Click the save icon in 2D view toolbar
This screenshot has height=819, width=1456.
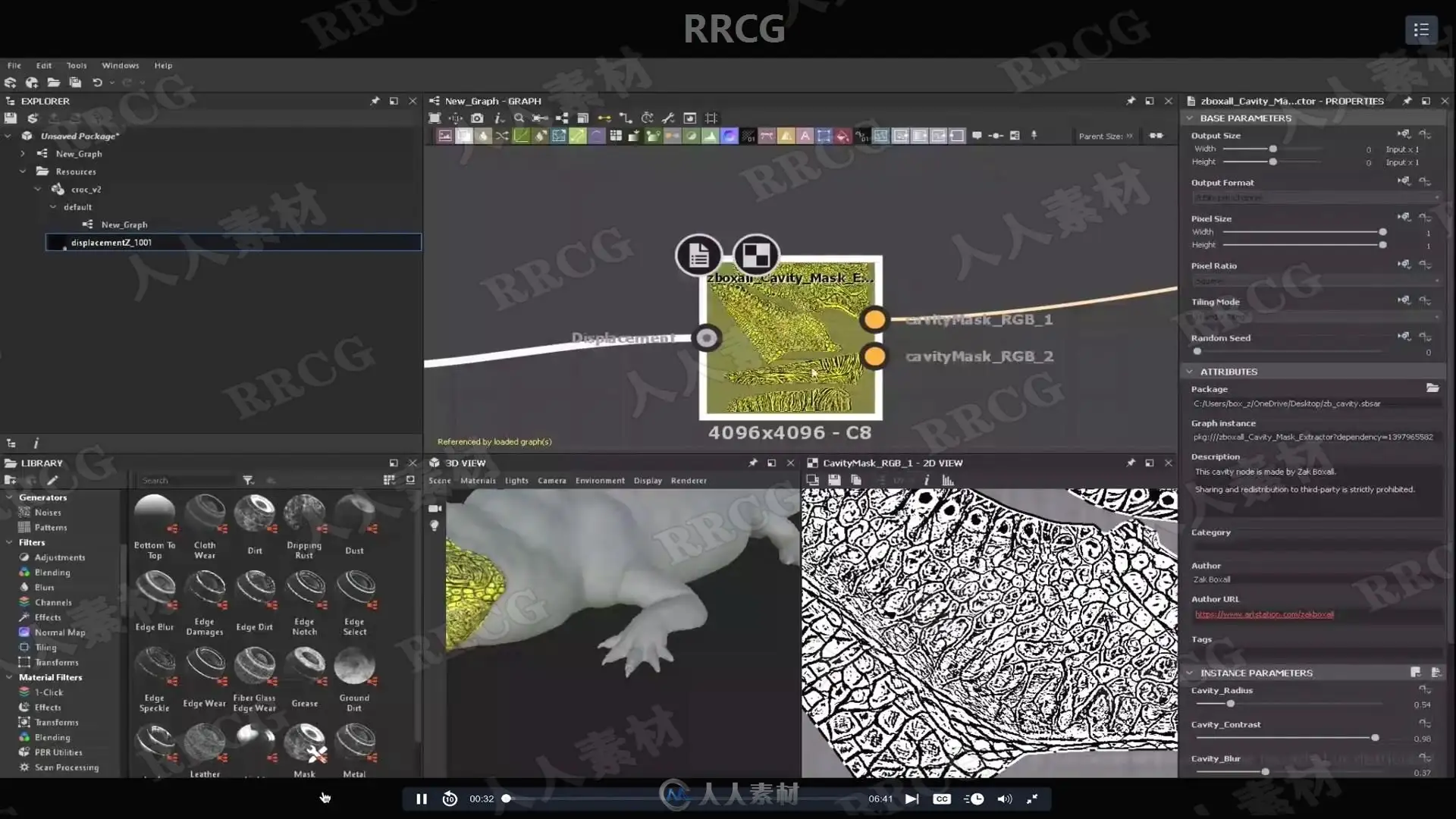(834, 480)
